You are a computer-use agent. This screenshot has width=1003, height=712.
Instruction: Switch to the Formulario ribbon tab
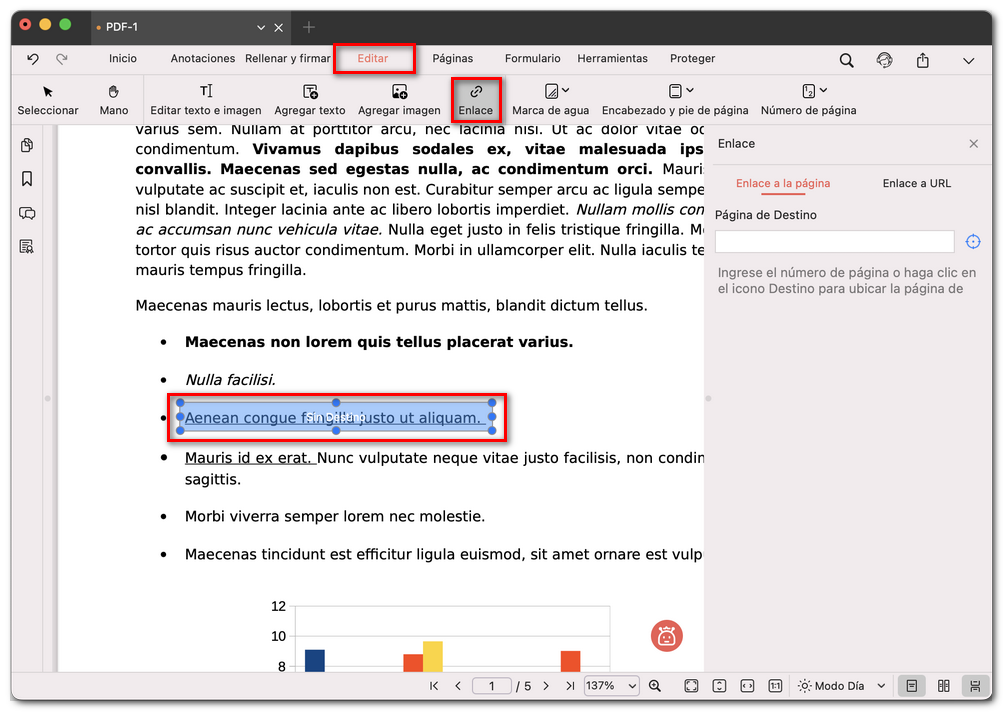533,58
